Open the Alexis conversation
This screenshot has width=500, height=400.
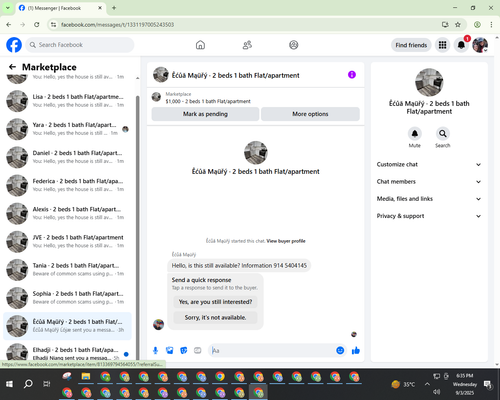(x=67, y=213)
